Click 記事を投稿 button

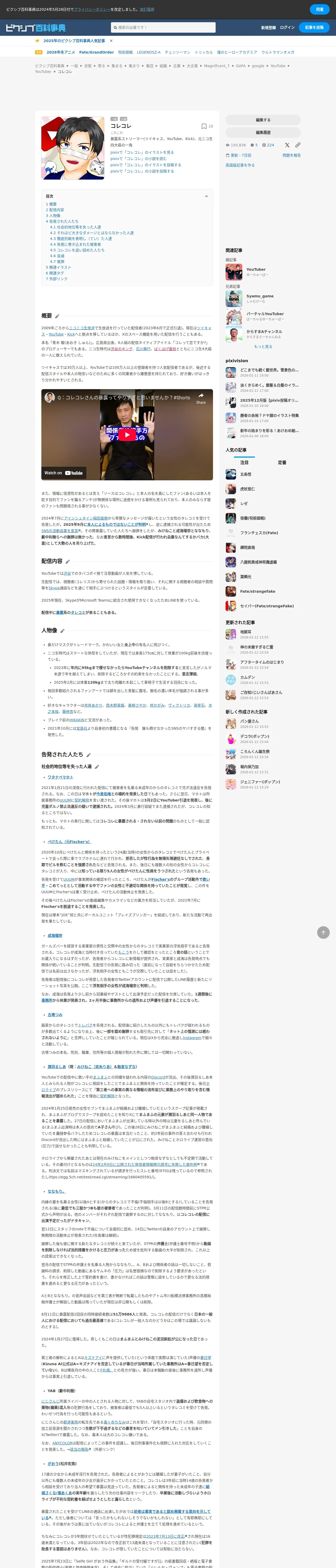(315, 27)
